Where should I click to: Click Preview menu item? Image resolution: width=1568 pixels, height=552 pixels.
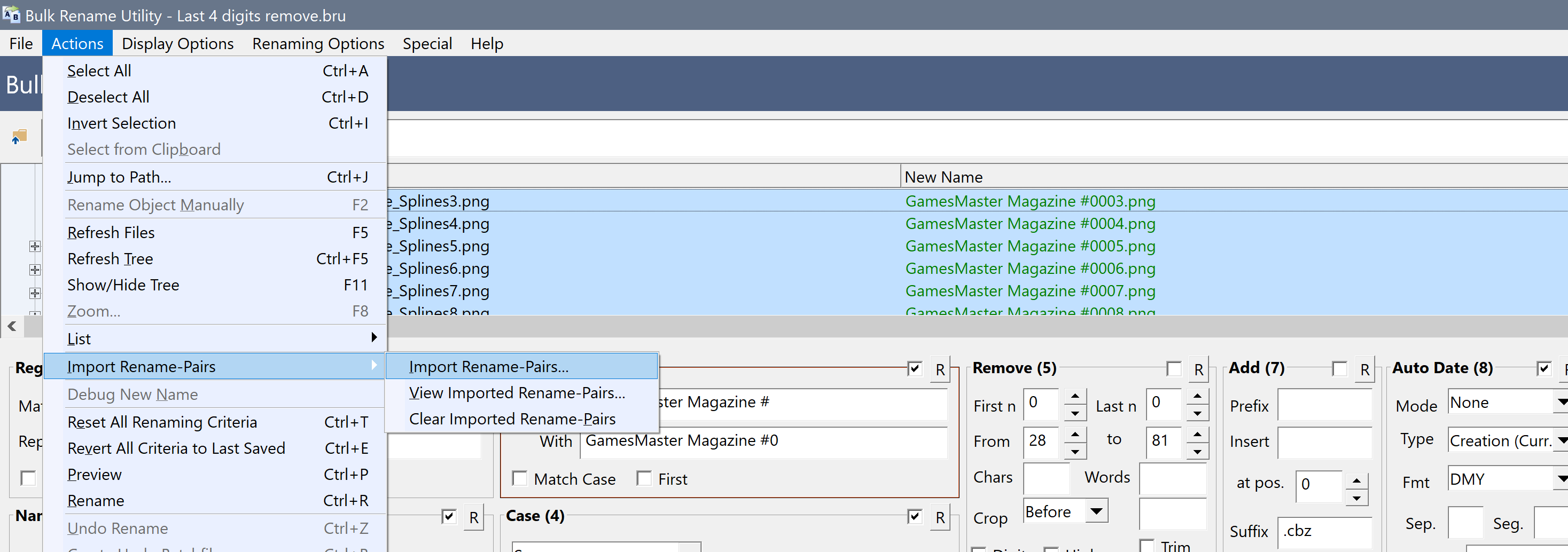click(x=215, y=474)
